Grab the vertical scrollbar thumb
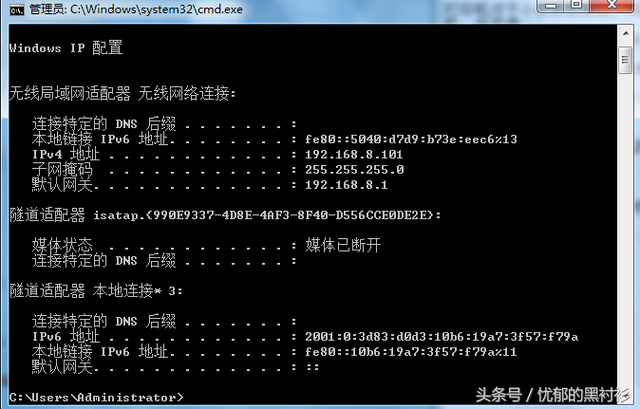 pyautogui.click(x=625, y=60)
